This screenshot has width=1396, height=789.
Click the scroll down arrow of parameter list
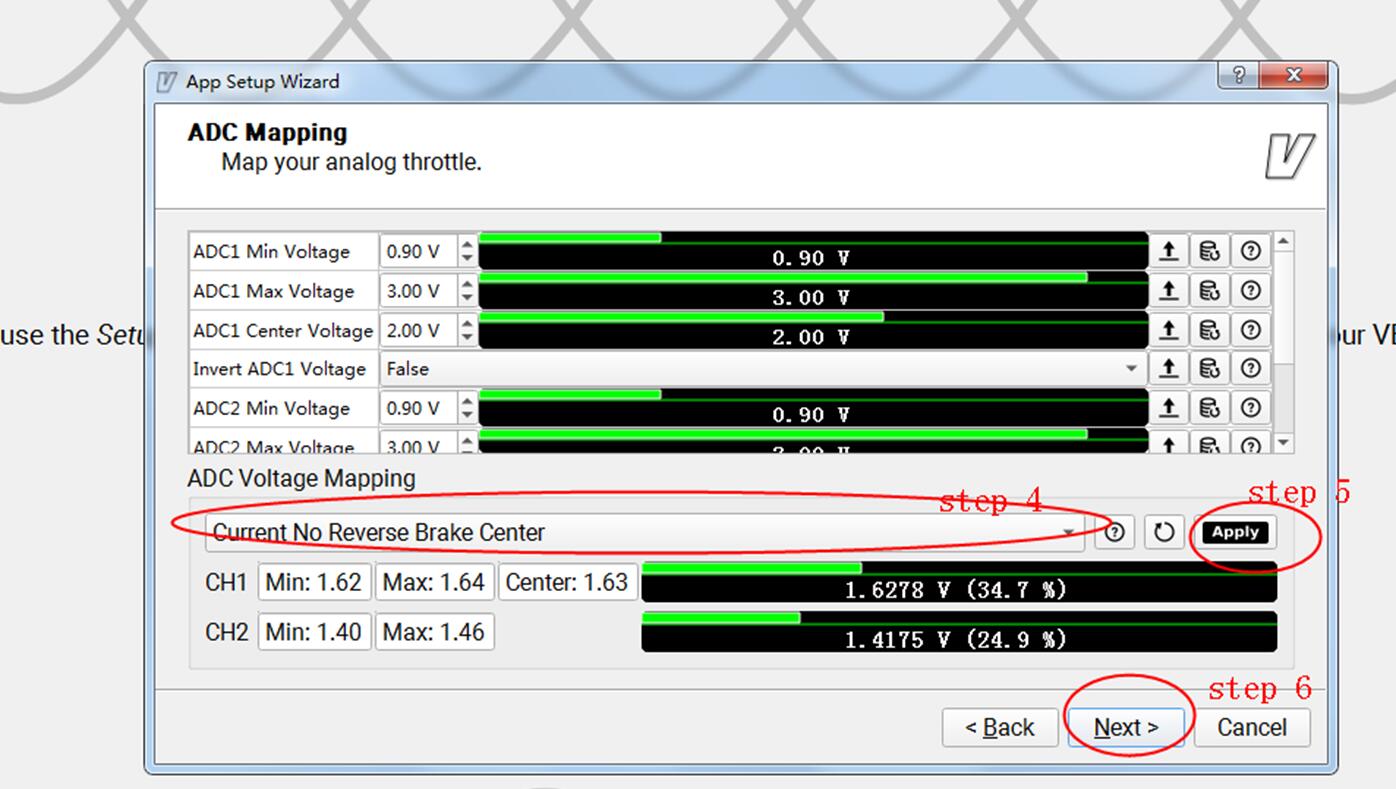[x=1283, y=443]
